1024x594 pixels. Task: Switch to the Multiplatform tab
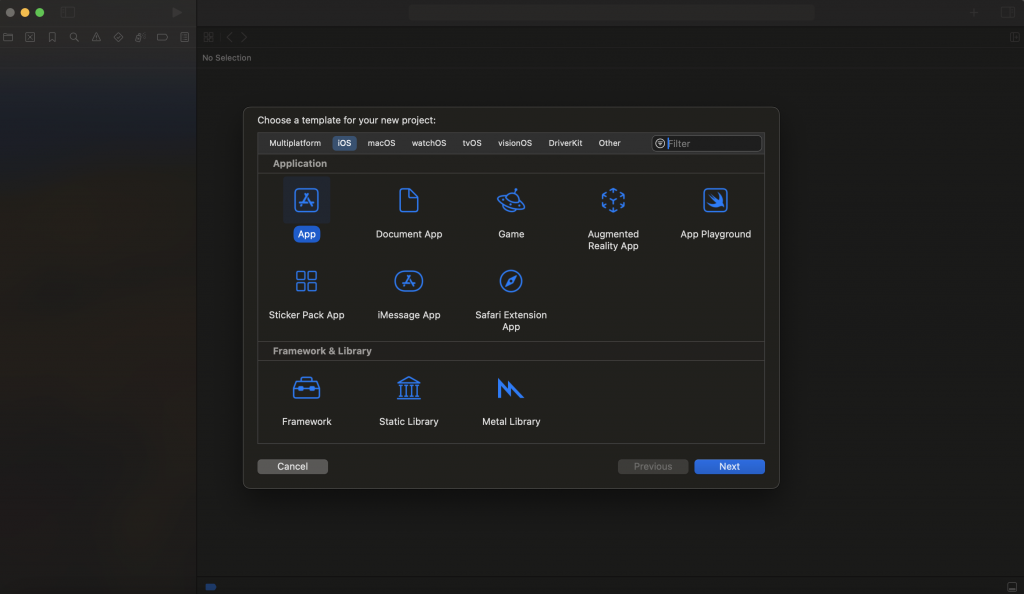click(295, 143)
